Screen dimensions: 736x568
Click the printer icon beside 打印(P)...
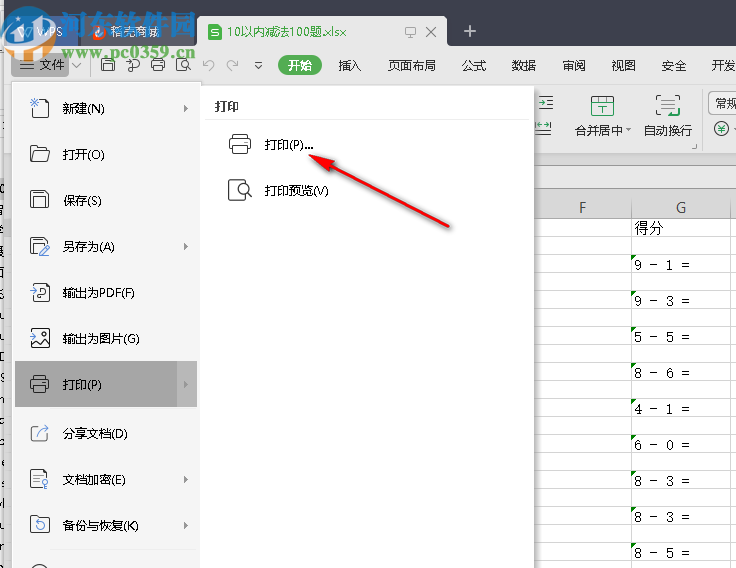(240, 144)
